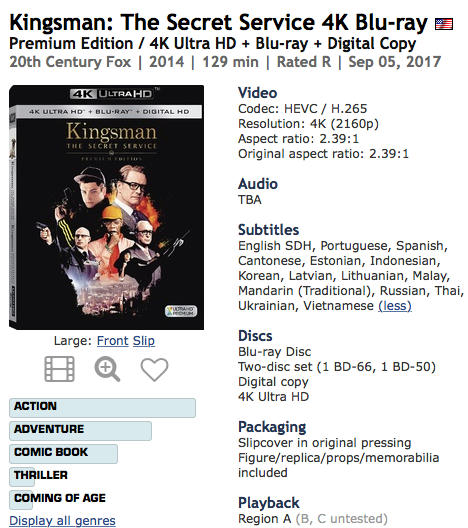The image size is (468, 528).
Task: Click the film strip screenshots icon
Action: (60, 369)
